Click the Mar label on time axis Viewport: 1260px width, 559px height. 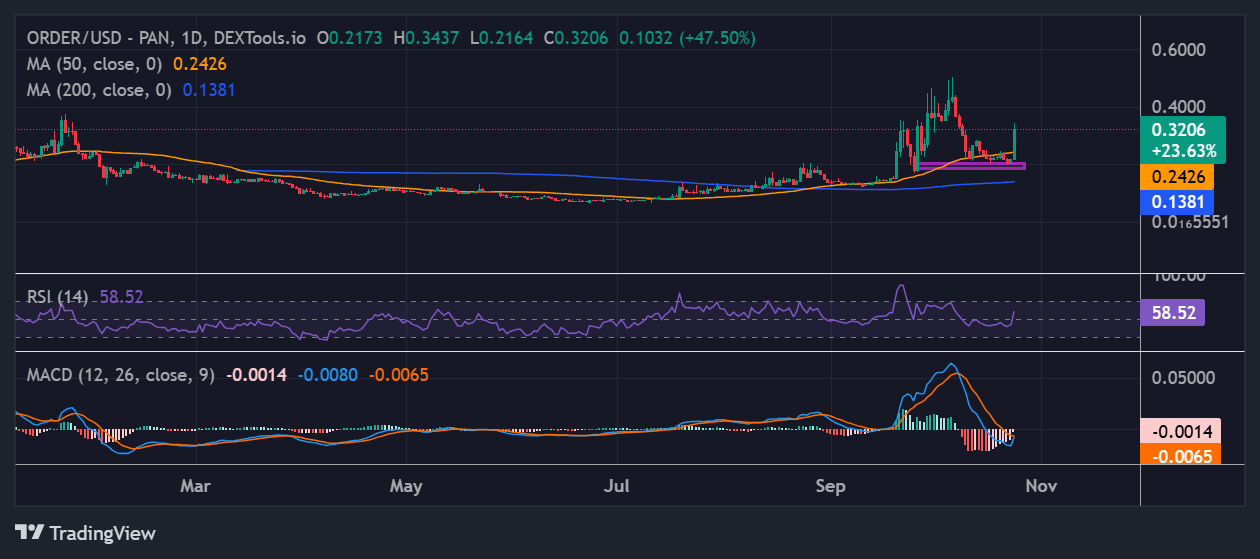(195, 486)
